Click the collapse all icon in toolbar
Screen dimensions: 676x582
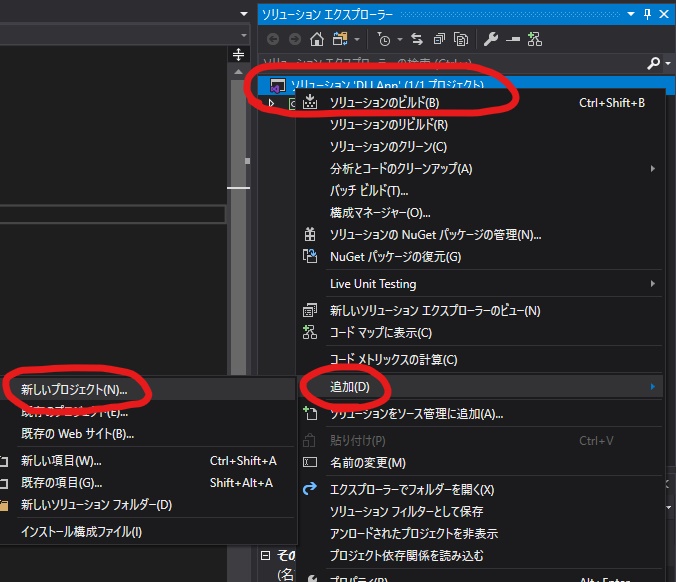(x=439, y=39)
